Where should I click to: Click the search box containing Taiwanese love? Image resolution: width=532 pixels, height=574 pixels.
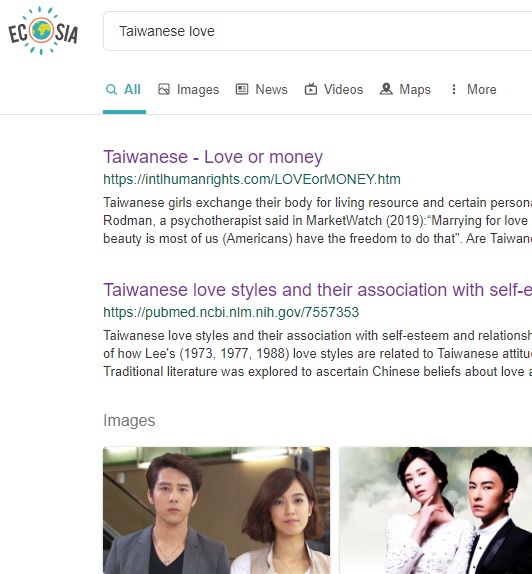click(x=317, y=31)
